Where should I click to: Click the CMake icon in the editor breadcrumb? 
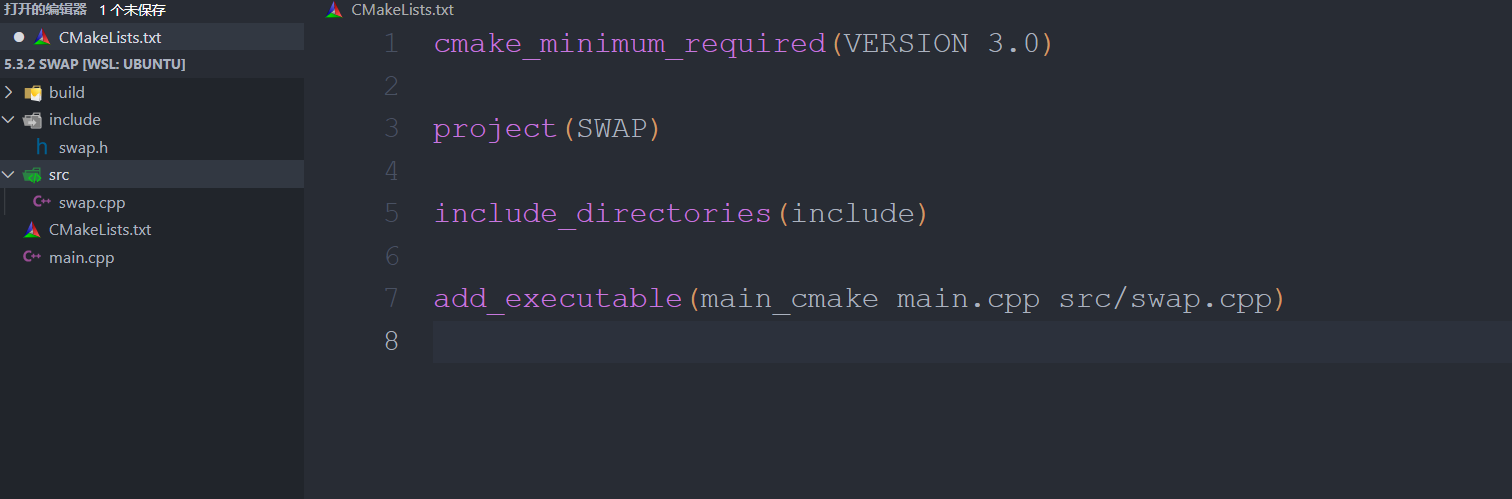[x=335, y=10]
